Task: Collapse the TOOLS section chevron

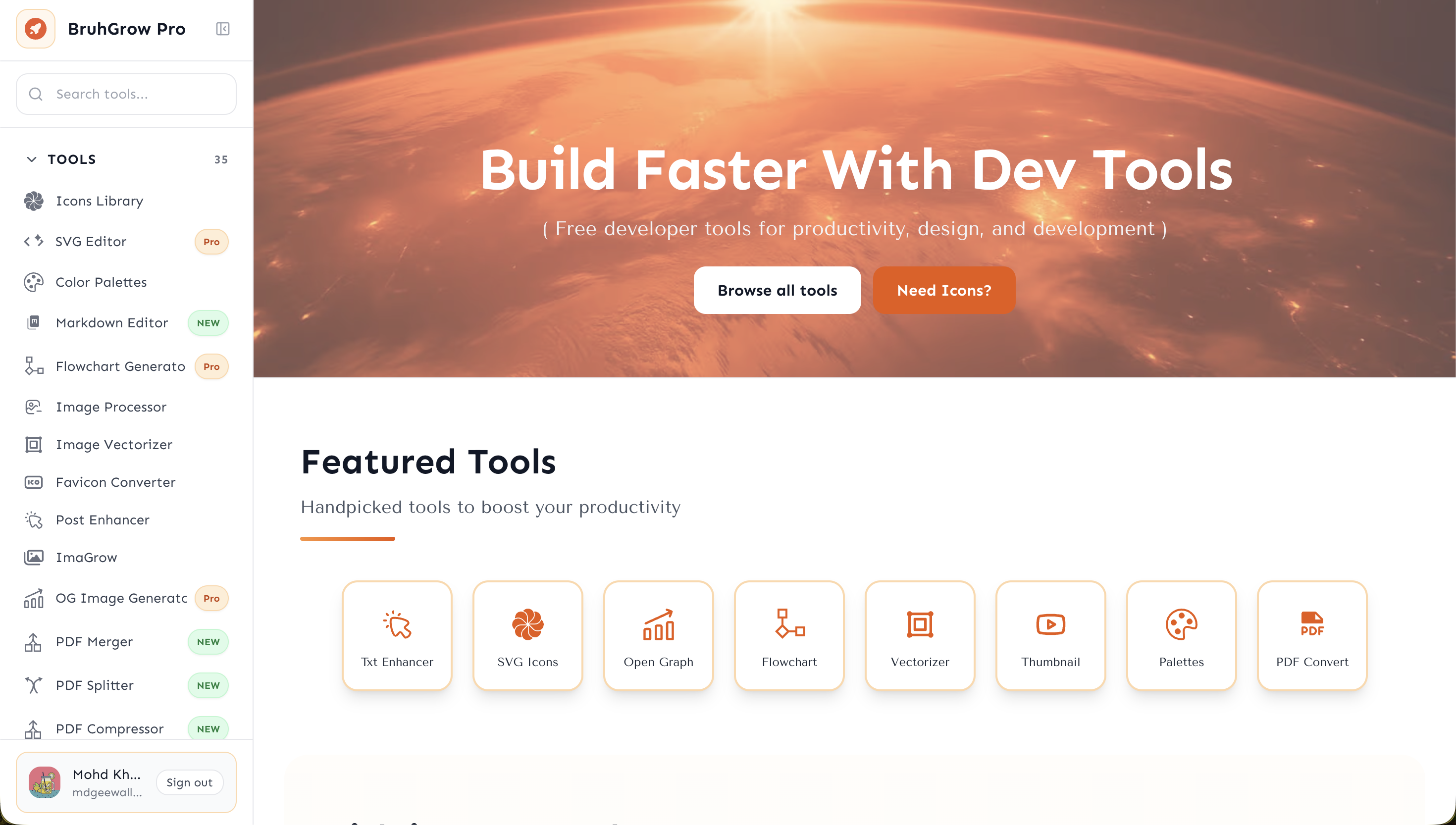Action: (x=32, y=159)
